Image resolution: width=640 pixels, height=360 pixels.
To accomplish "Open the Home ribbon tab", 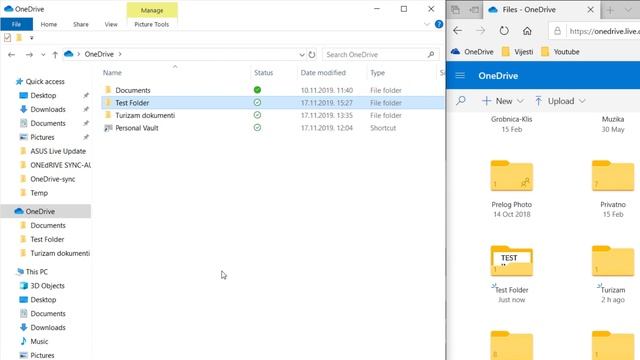I will [49, 24].
